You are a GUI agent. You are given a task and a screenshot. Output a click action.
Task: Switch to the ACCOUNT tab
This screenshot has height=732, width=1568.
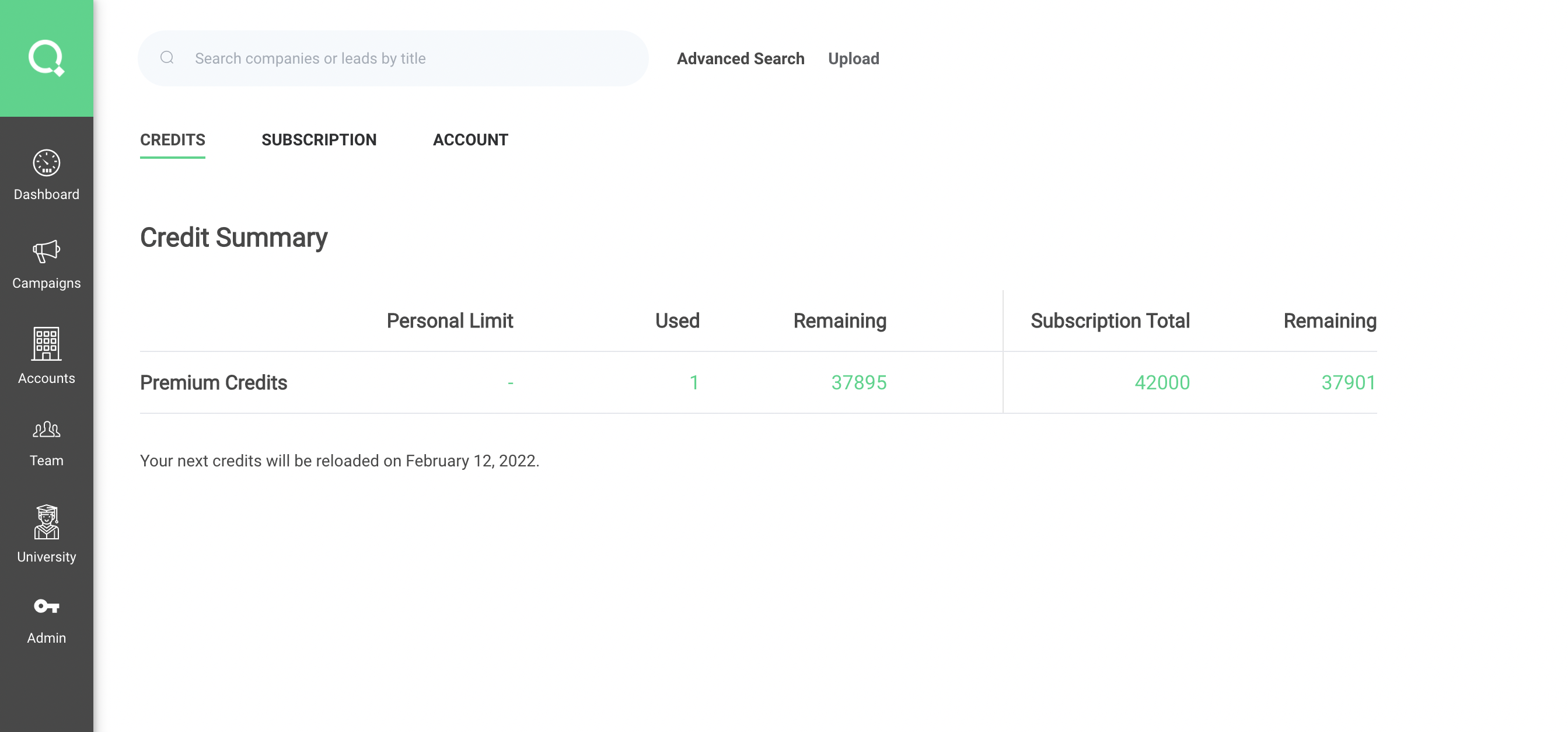pos(470,140)
